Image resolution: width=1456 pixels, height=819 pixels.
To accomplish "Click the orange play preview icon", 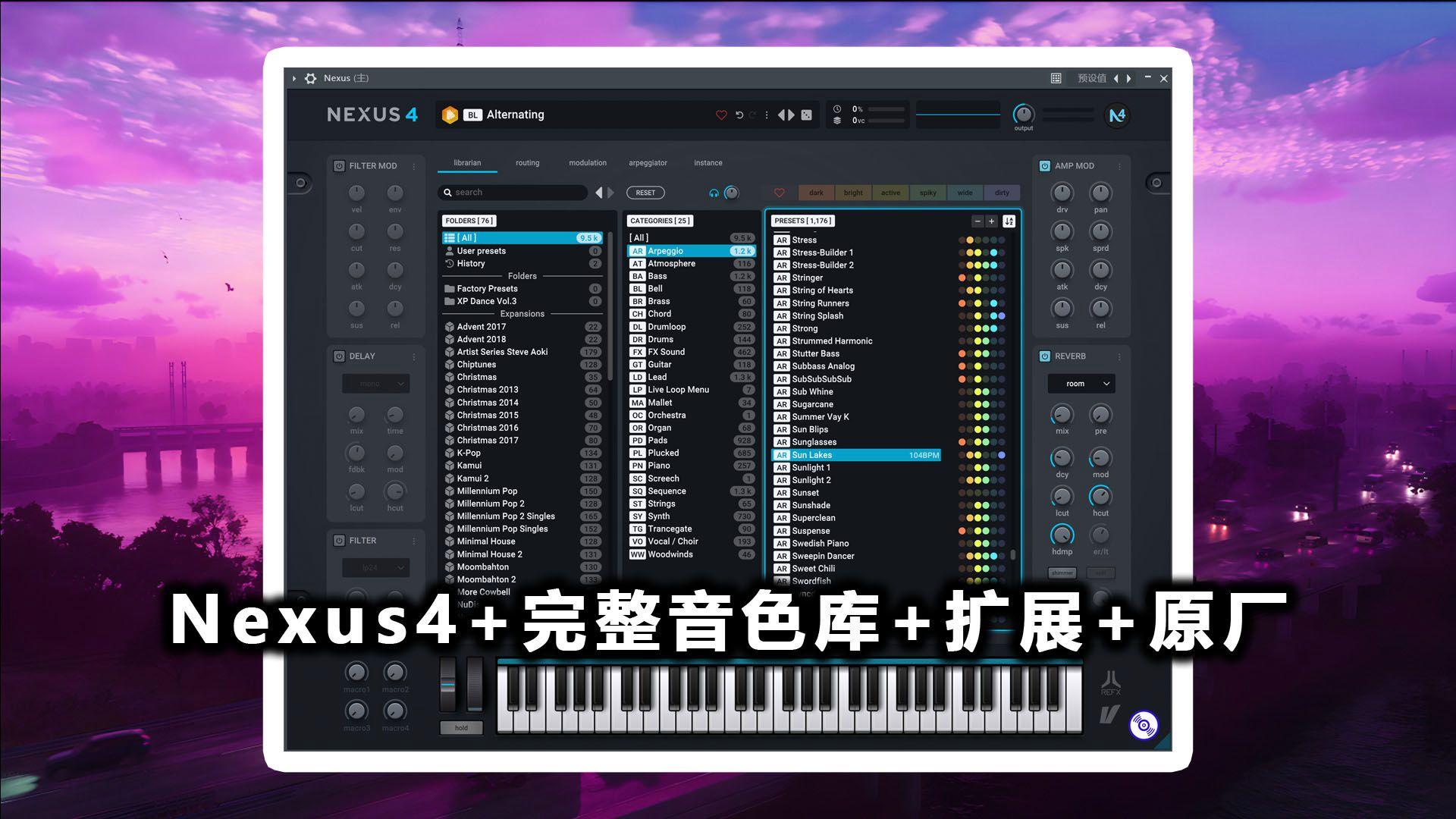I will 450,115.
